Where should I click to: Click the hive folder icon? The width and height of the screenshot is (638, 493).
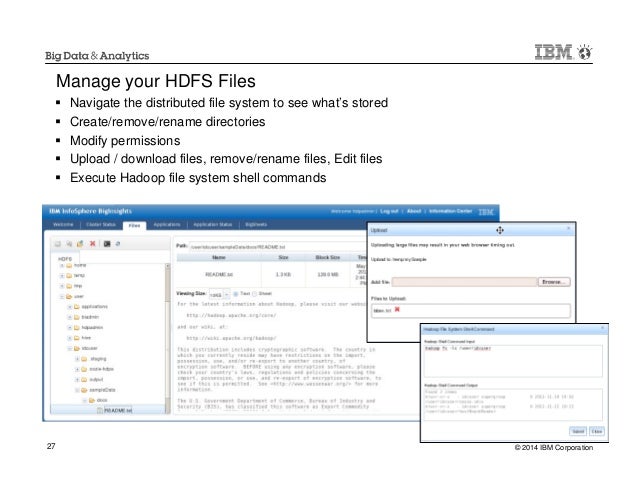[76, 338]
